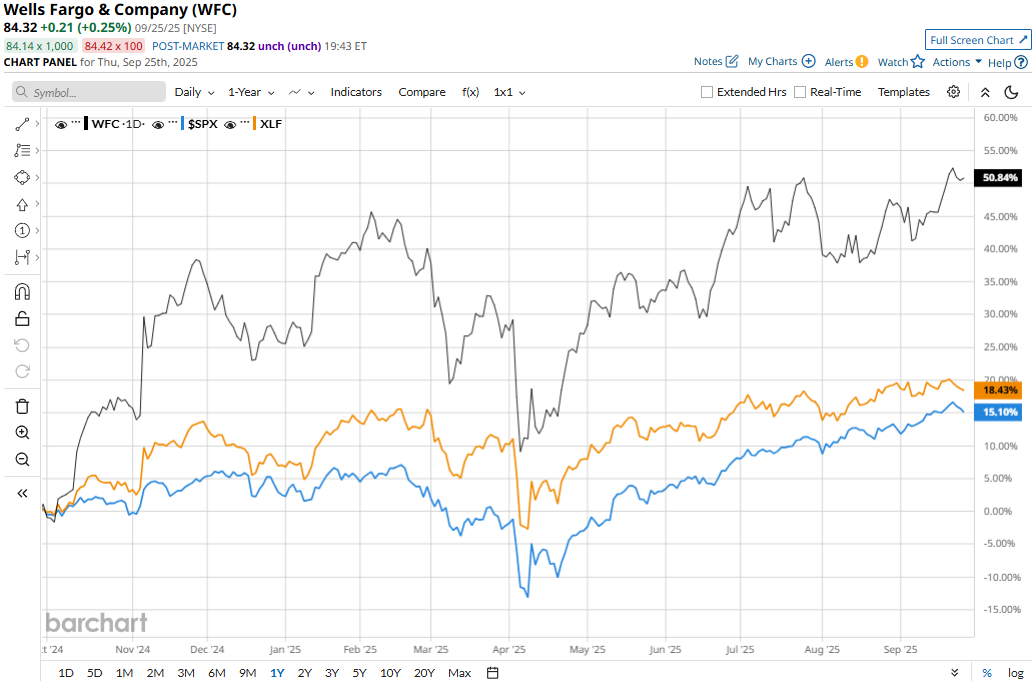
Task: Select the 6M time range
Action: [x=217, y=672]
